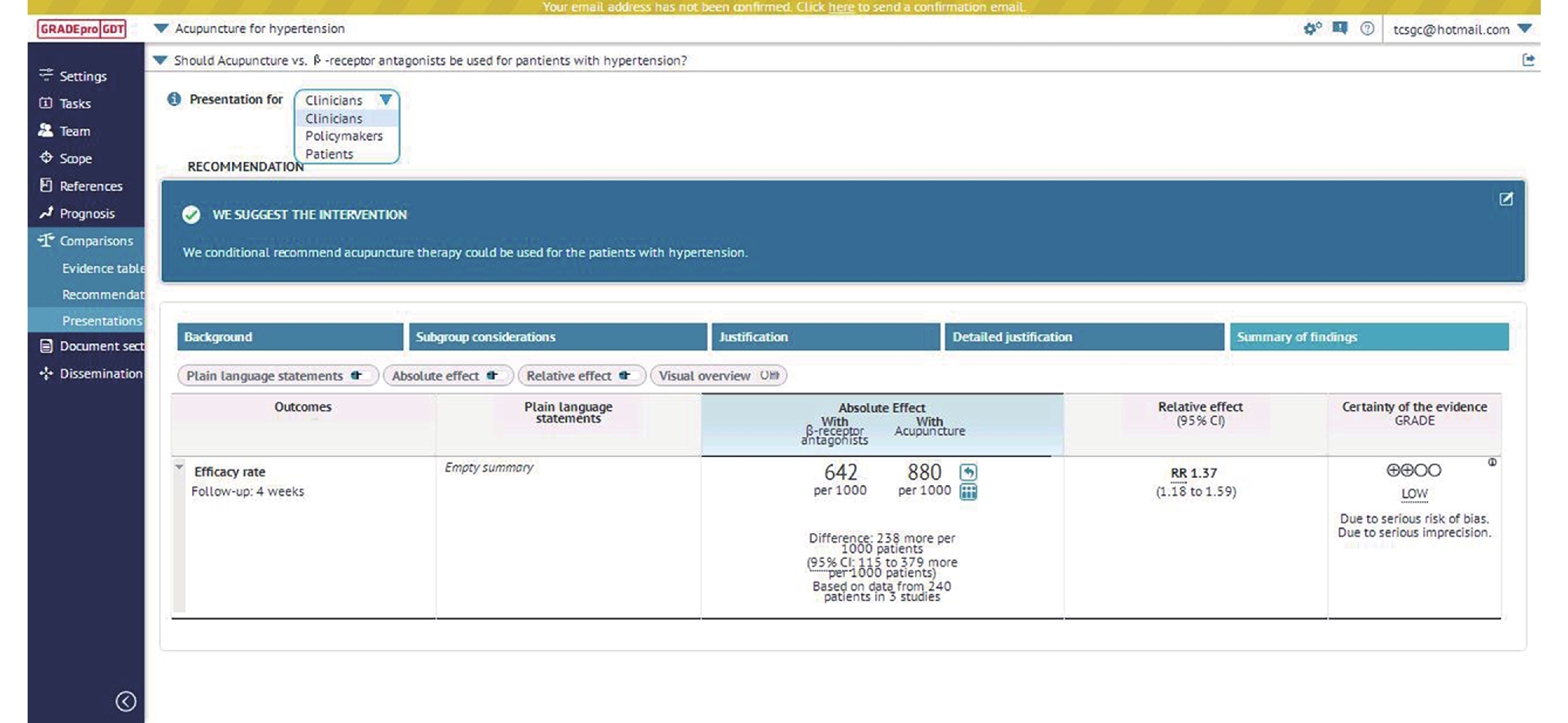Collapse sidebar with the circular arrow icon
Image resolution: width=1568 pixels, height=723 pixels.
coord(126,701)
